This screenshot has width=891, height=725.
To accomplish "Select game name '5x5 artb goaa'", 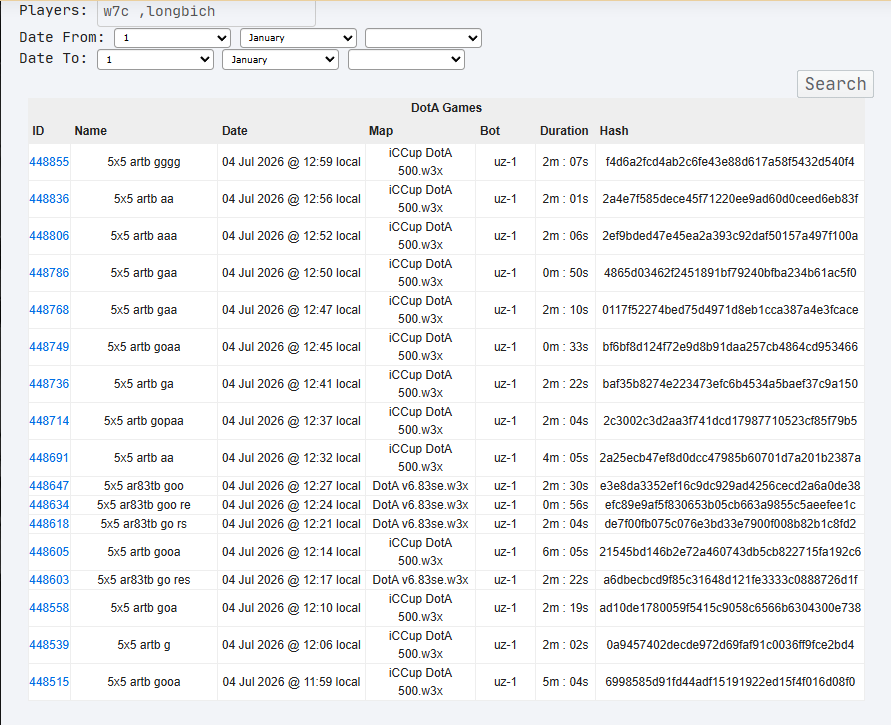I will (x=144, y=347).
